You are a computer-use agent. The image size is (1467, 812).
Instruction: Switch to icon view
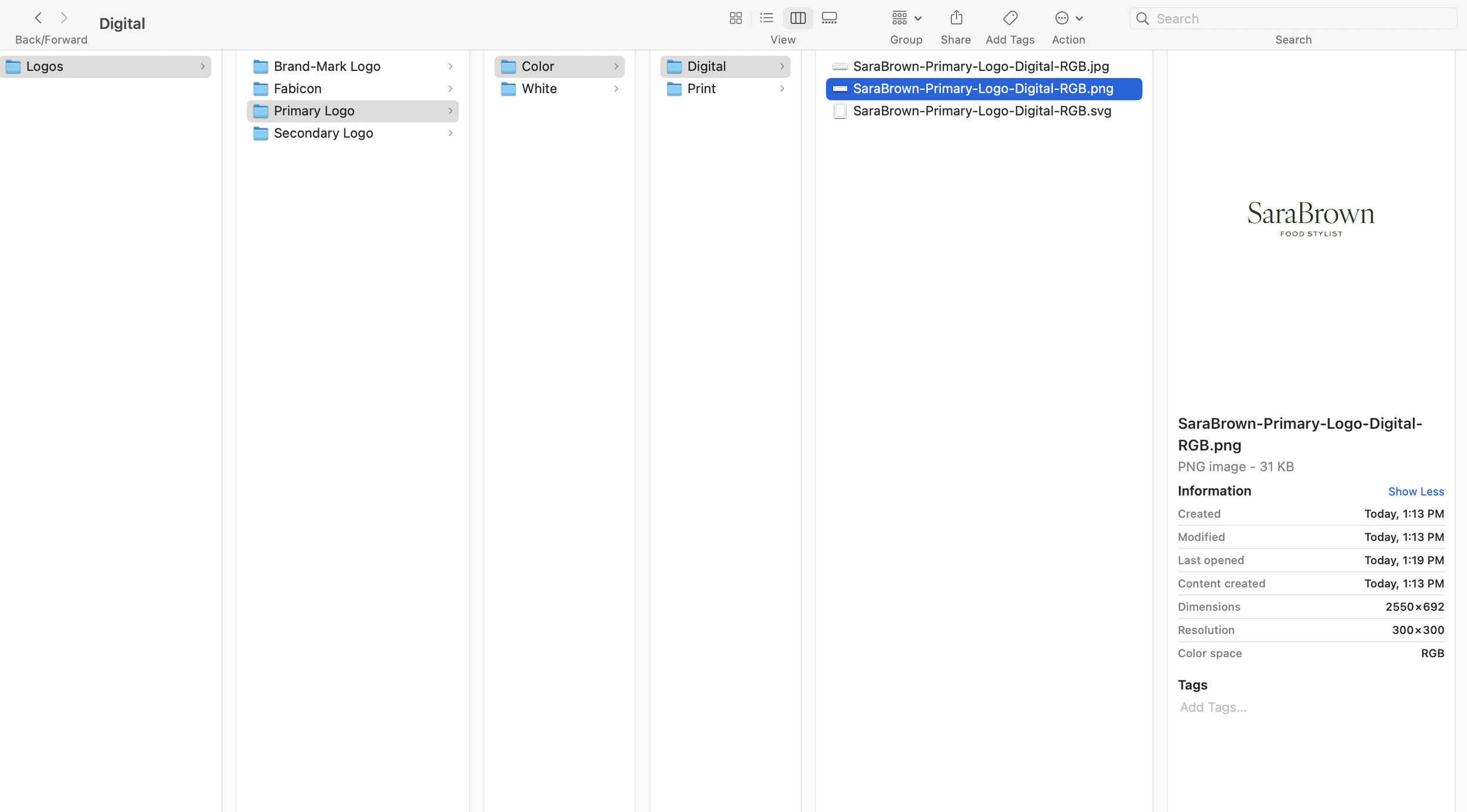pos(735,18)
